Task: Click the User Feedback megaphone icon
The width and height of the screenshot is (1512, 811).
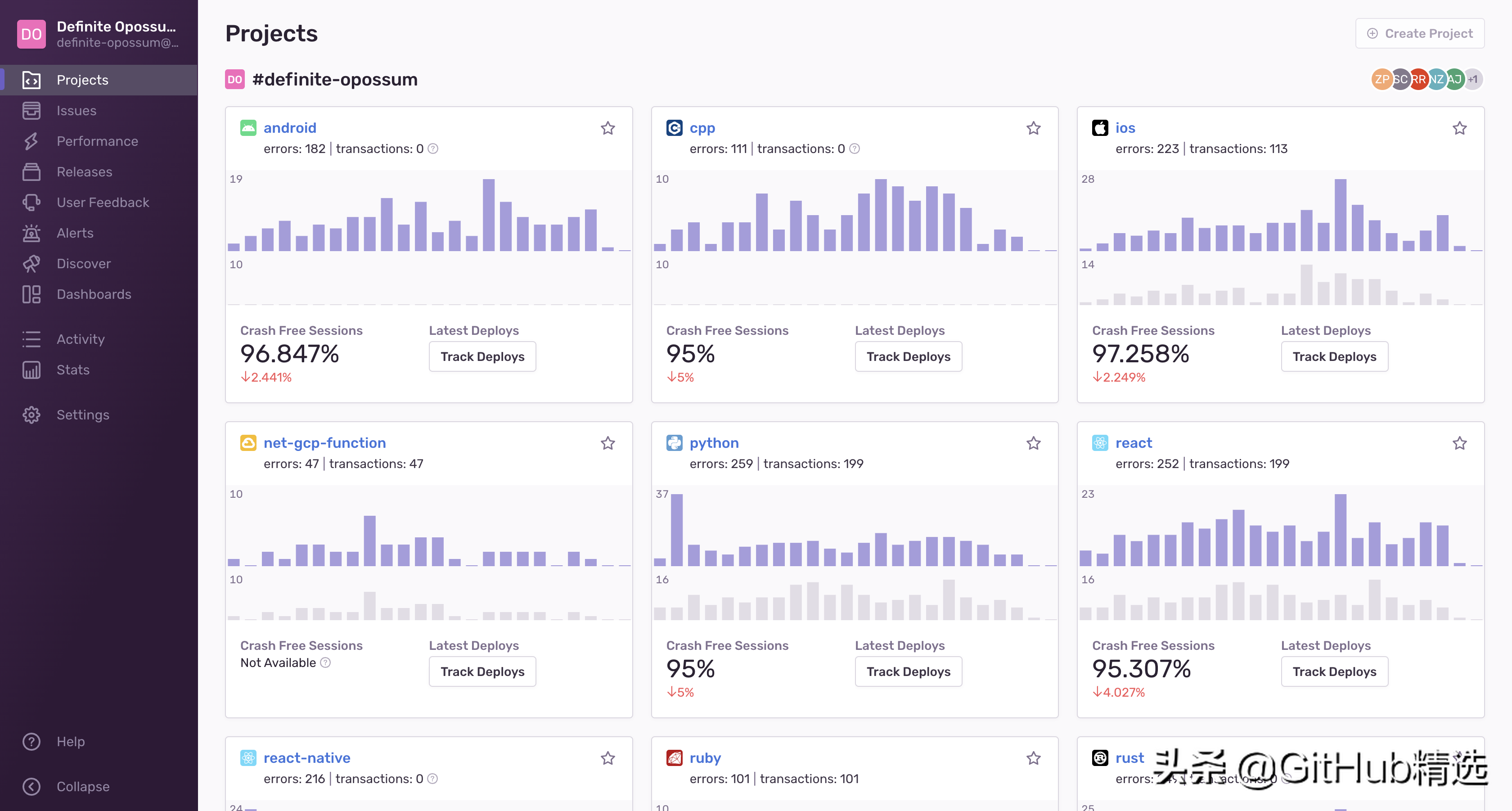Action: tap(31, 203)
